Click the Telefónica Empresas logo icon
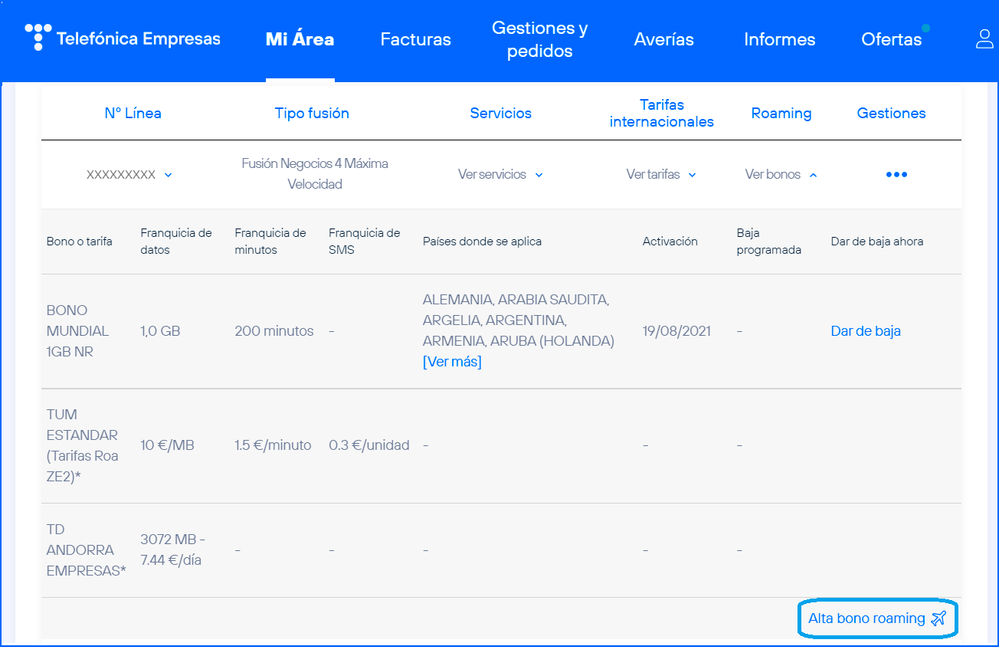This screenshot has height=647, width=999. (x=37, y=37)
